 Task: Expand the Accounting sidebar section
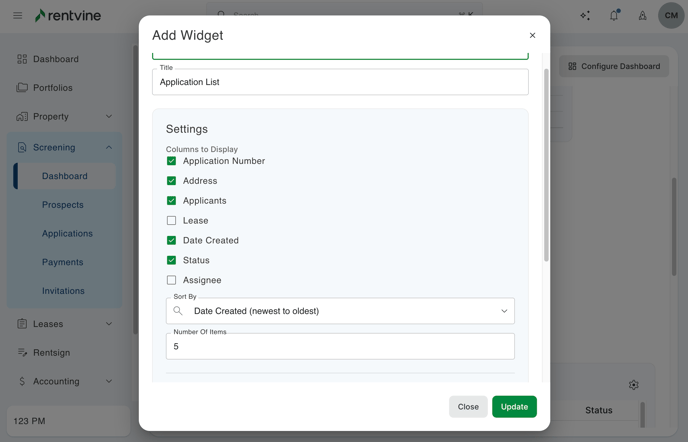(x=109, y=381)
